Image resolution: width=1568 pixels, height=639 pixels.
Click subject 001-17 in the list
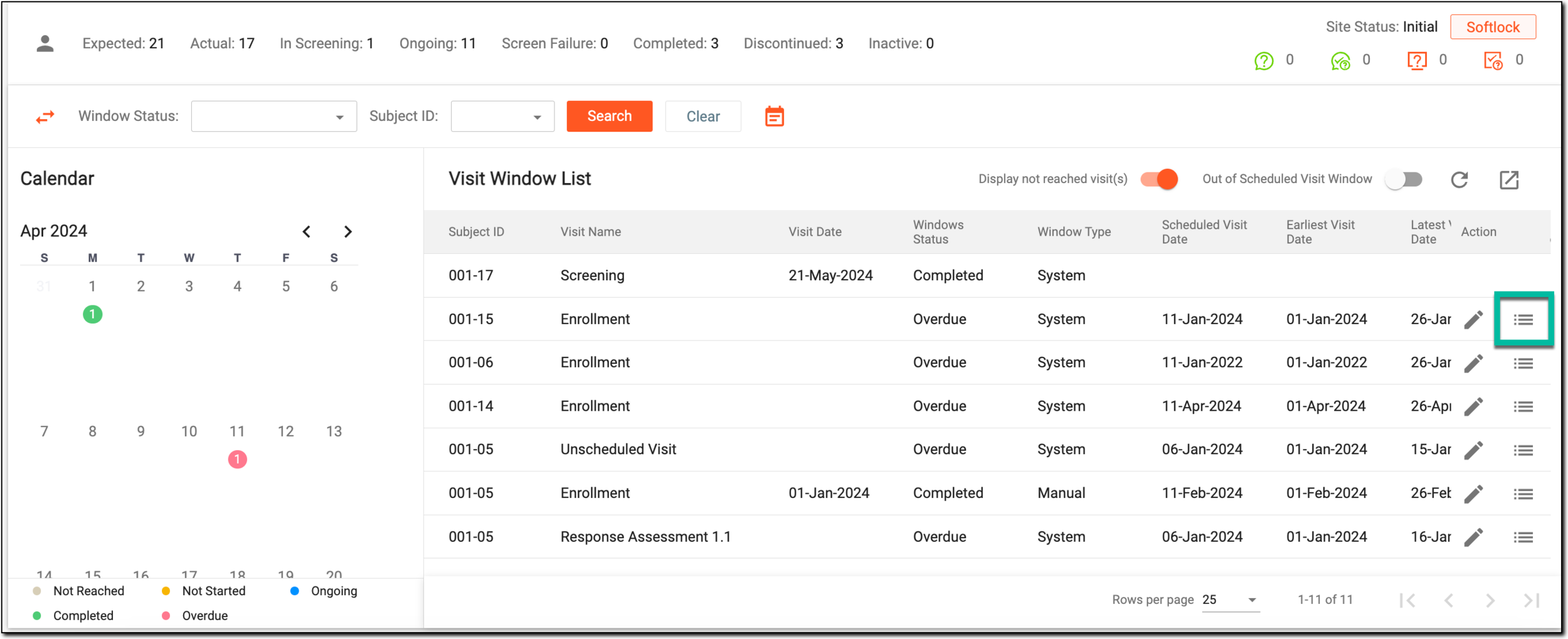tap(470, 275)
